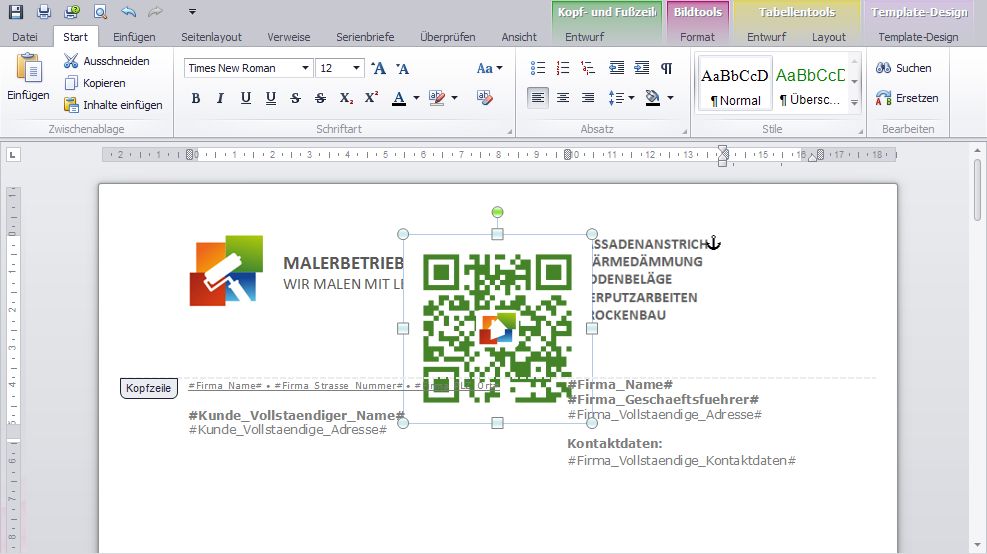Toggle single underline formatting
The image size is (987, 554).
pos(245,98)
